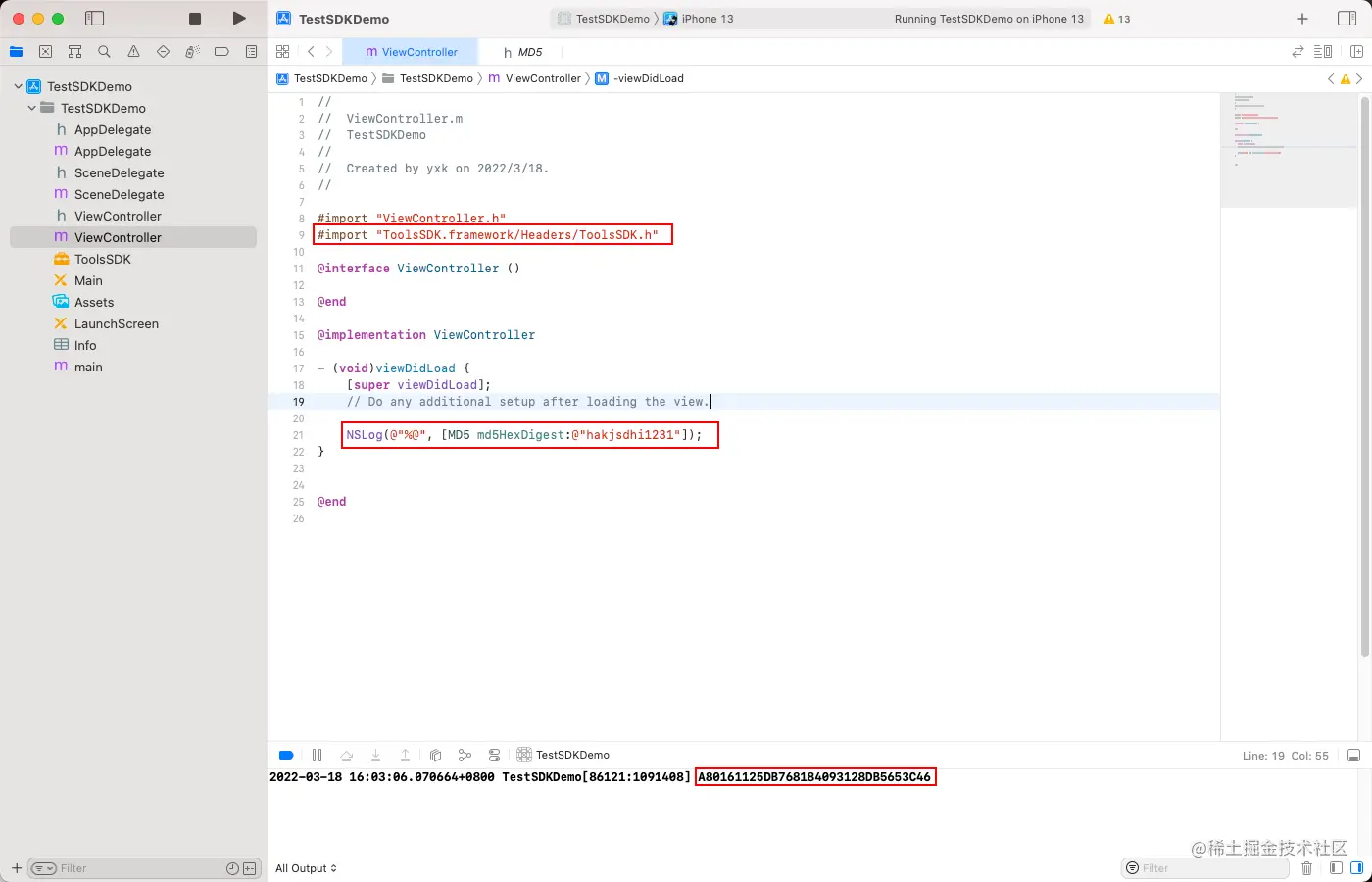
Task: Toggle the navigator sidebar visibility
Action: (95, 19)
